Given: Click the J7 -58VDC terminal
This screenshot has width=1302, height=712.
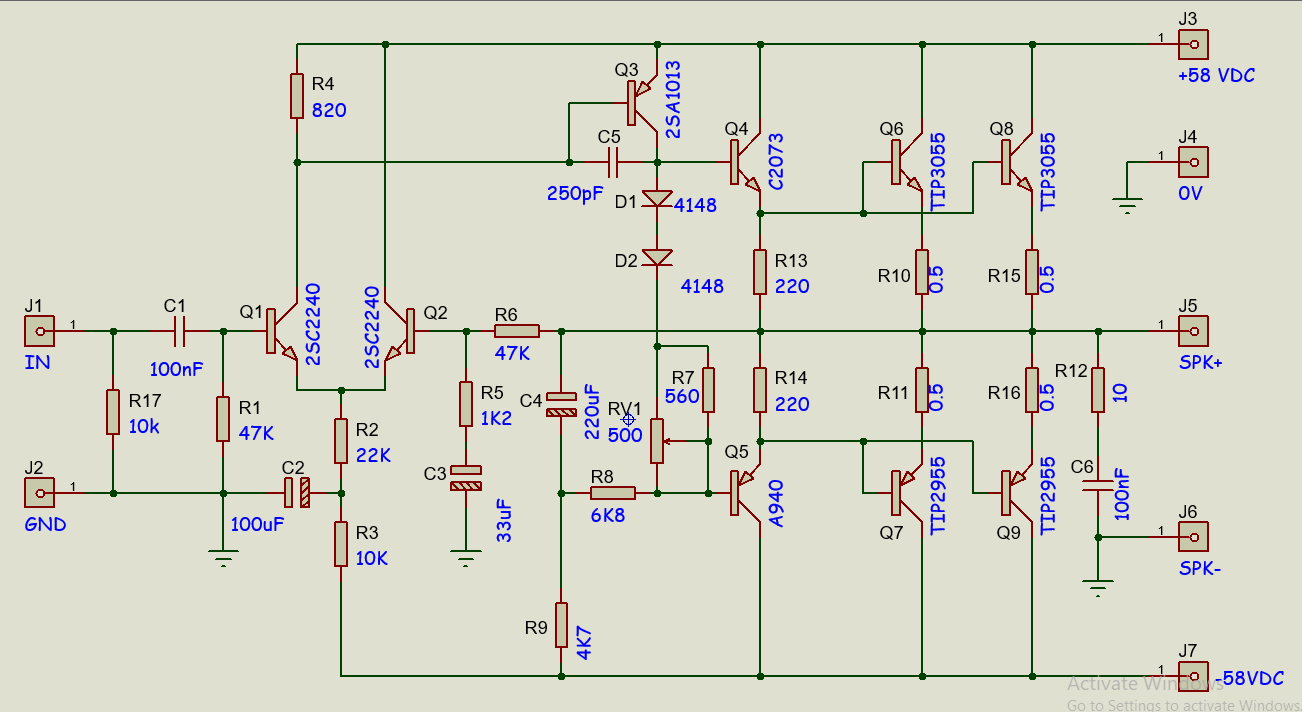Looking at the screenshot, I should pos(1192,675).
